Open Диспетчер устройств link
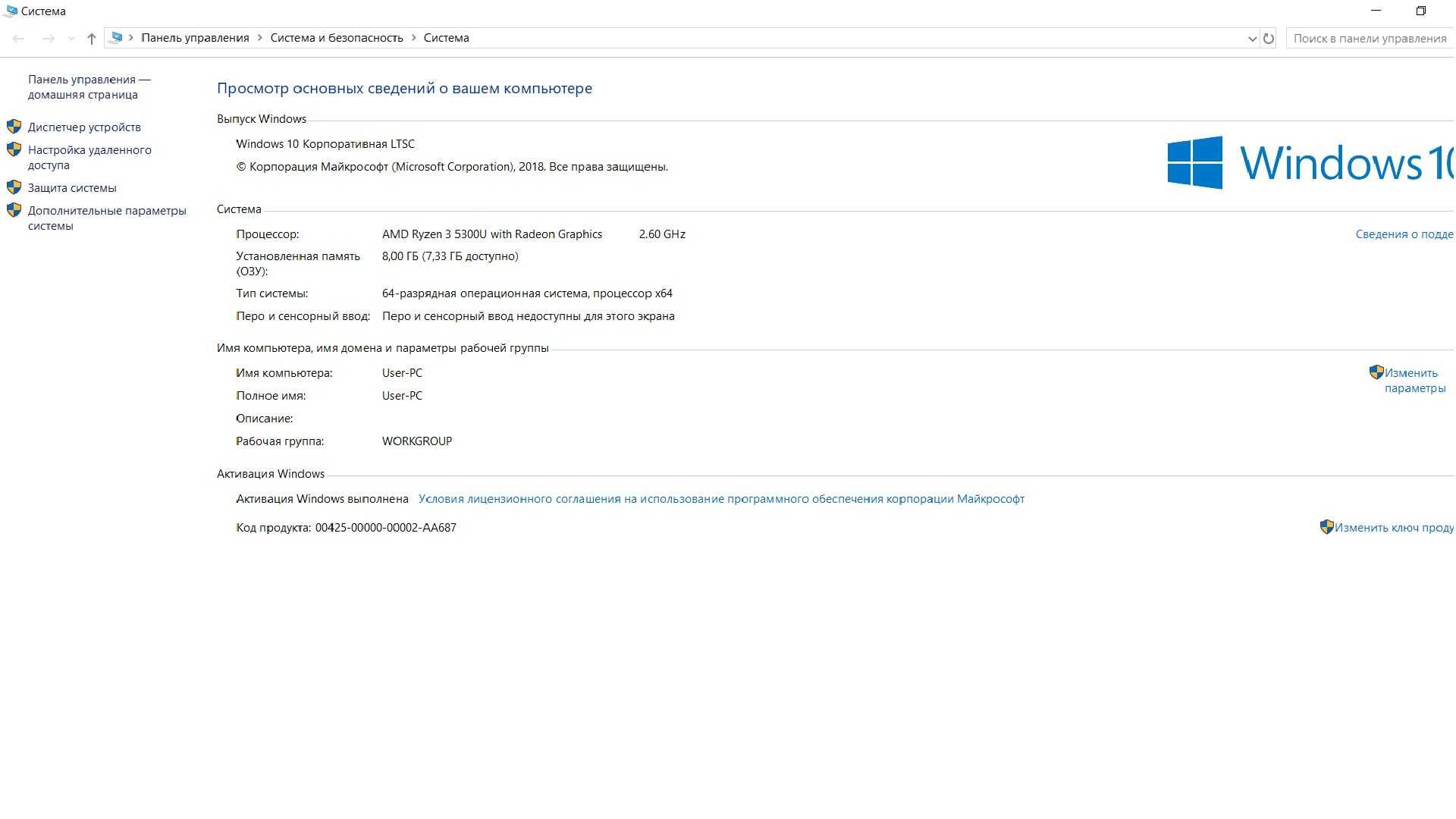 coord(84,127)
